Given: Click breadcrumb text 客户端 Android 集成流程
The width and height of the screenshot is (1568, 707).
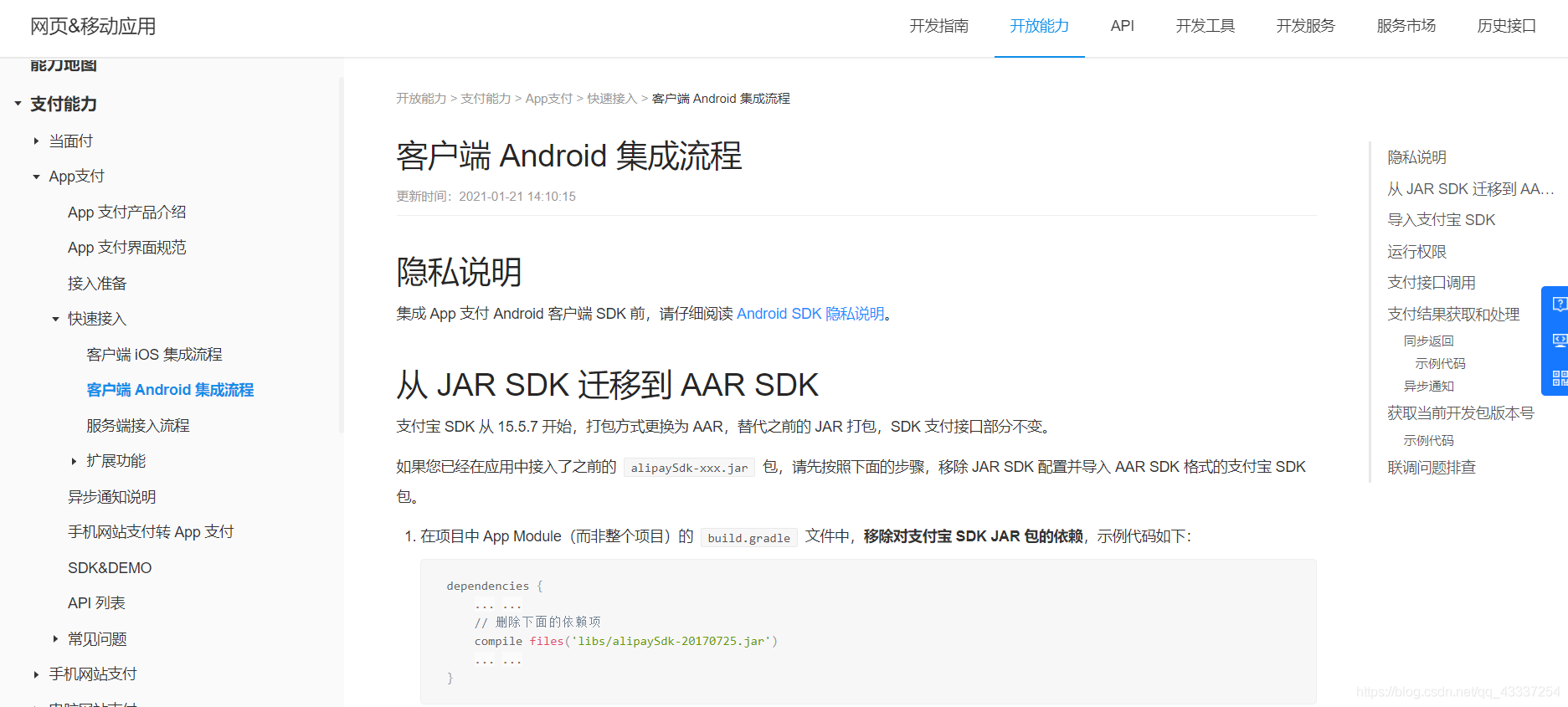Looking at the screenshot, I should click(x=721, y=99).
